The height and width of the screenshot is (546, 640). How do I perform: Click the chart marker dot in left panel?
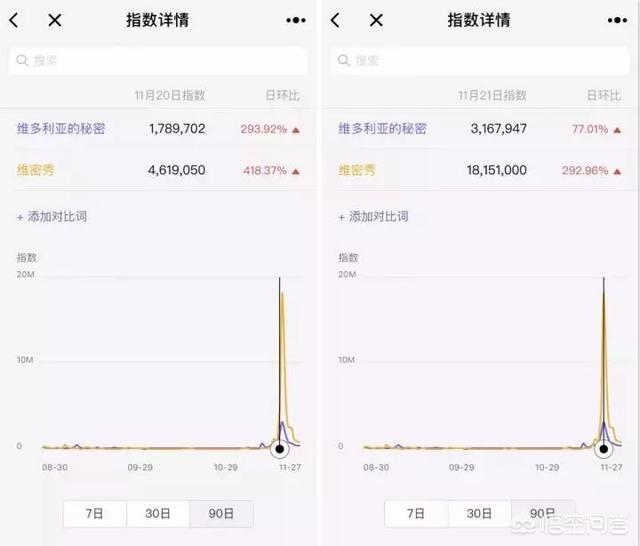point(280,449)
